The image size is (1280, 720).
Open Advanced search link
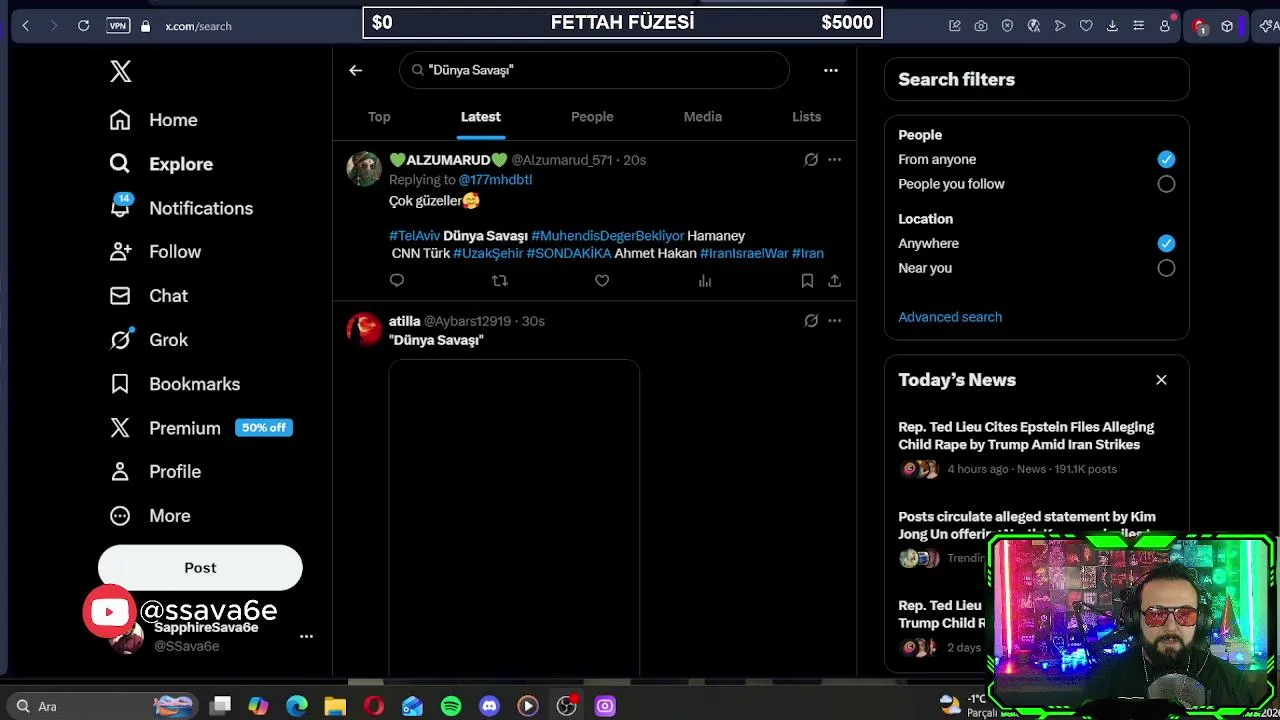[x=950, y=317]
